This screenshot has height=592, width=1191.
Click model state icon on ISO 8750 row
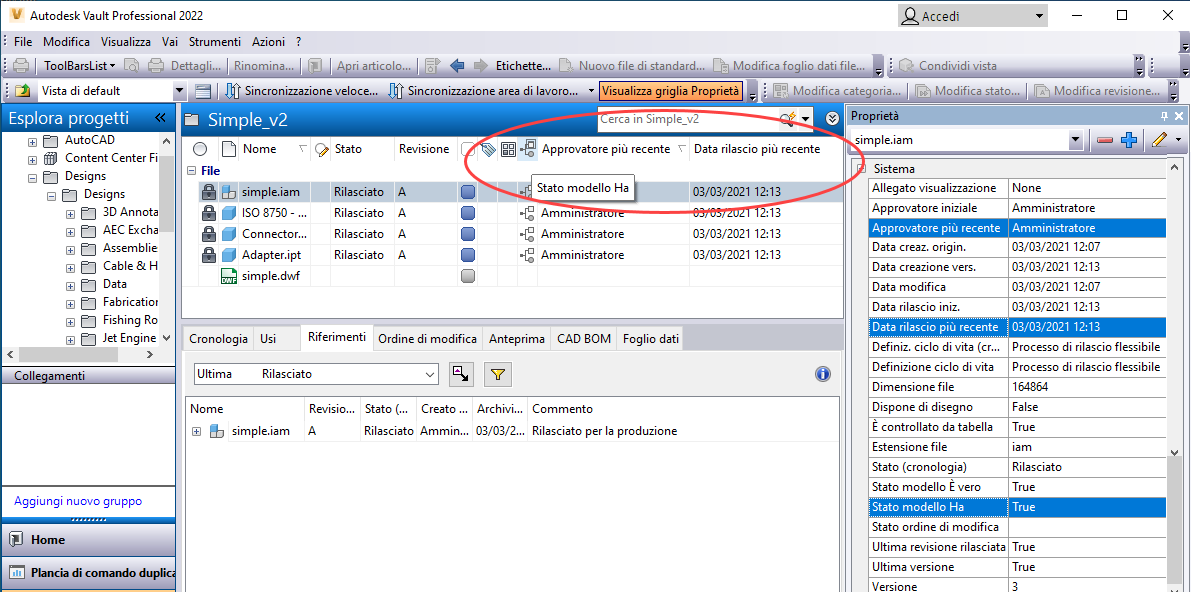coord(528,213)
